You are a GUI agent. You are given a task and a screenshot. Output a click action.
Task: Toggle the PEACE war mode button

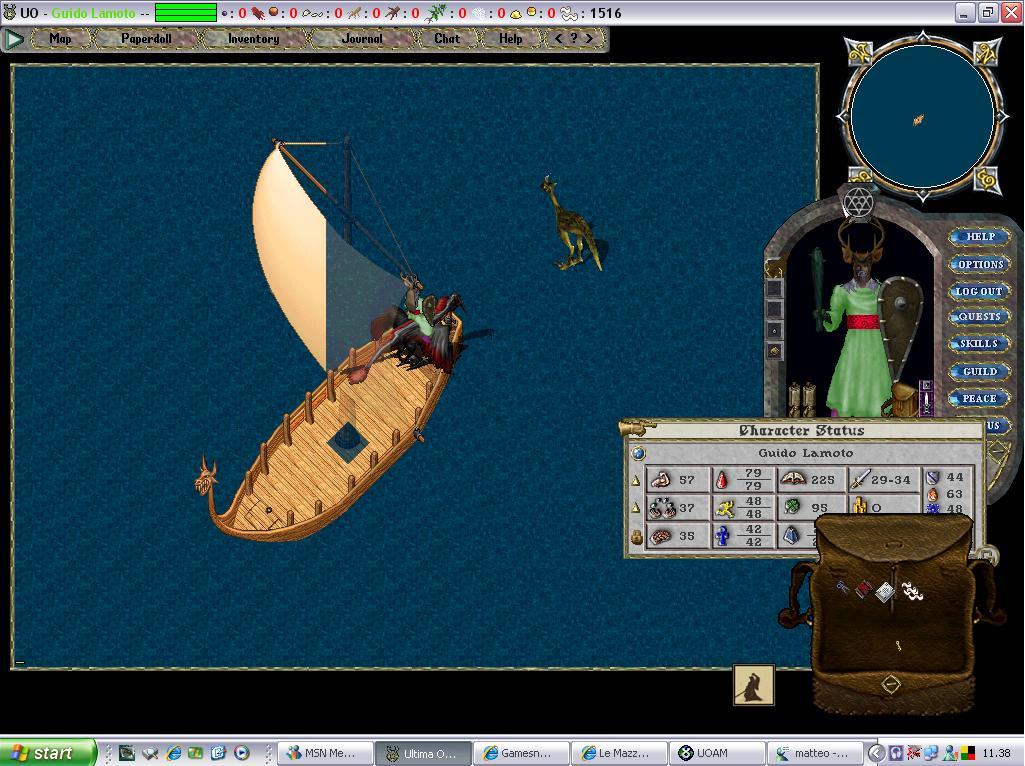[x=979, y=398]
